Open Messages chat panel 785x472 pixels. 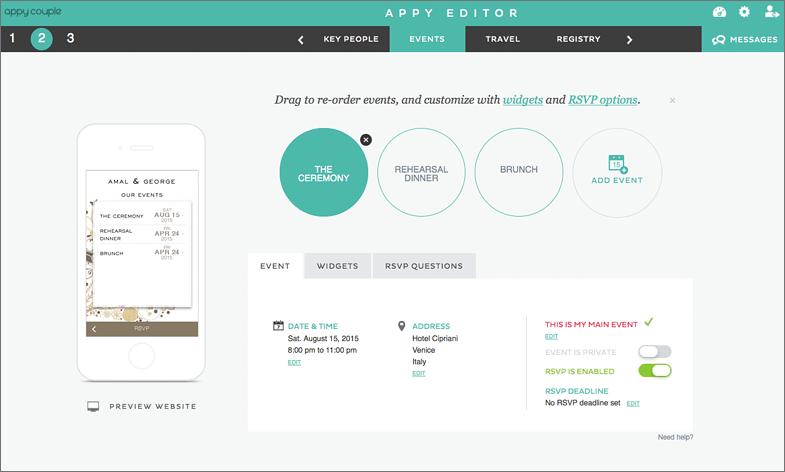[743, 40]
